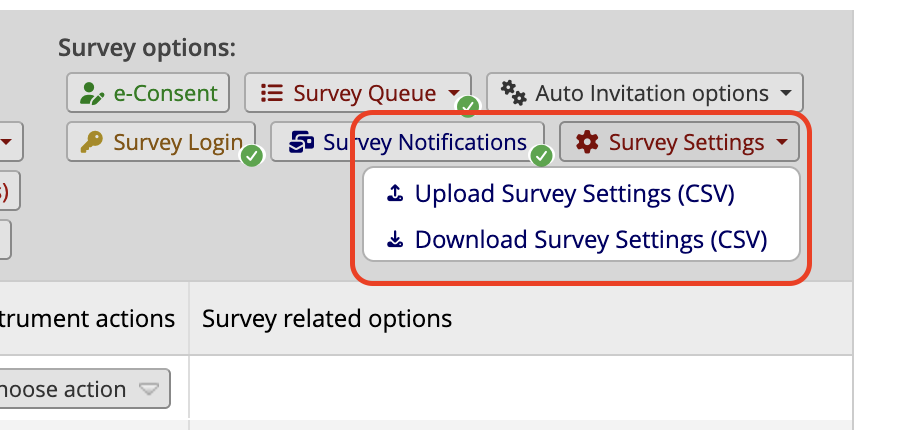The height and width of the screenshot is (430, 904).
Task: Click the Survey Notifications mail icon
Action: click(301, 143)
